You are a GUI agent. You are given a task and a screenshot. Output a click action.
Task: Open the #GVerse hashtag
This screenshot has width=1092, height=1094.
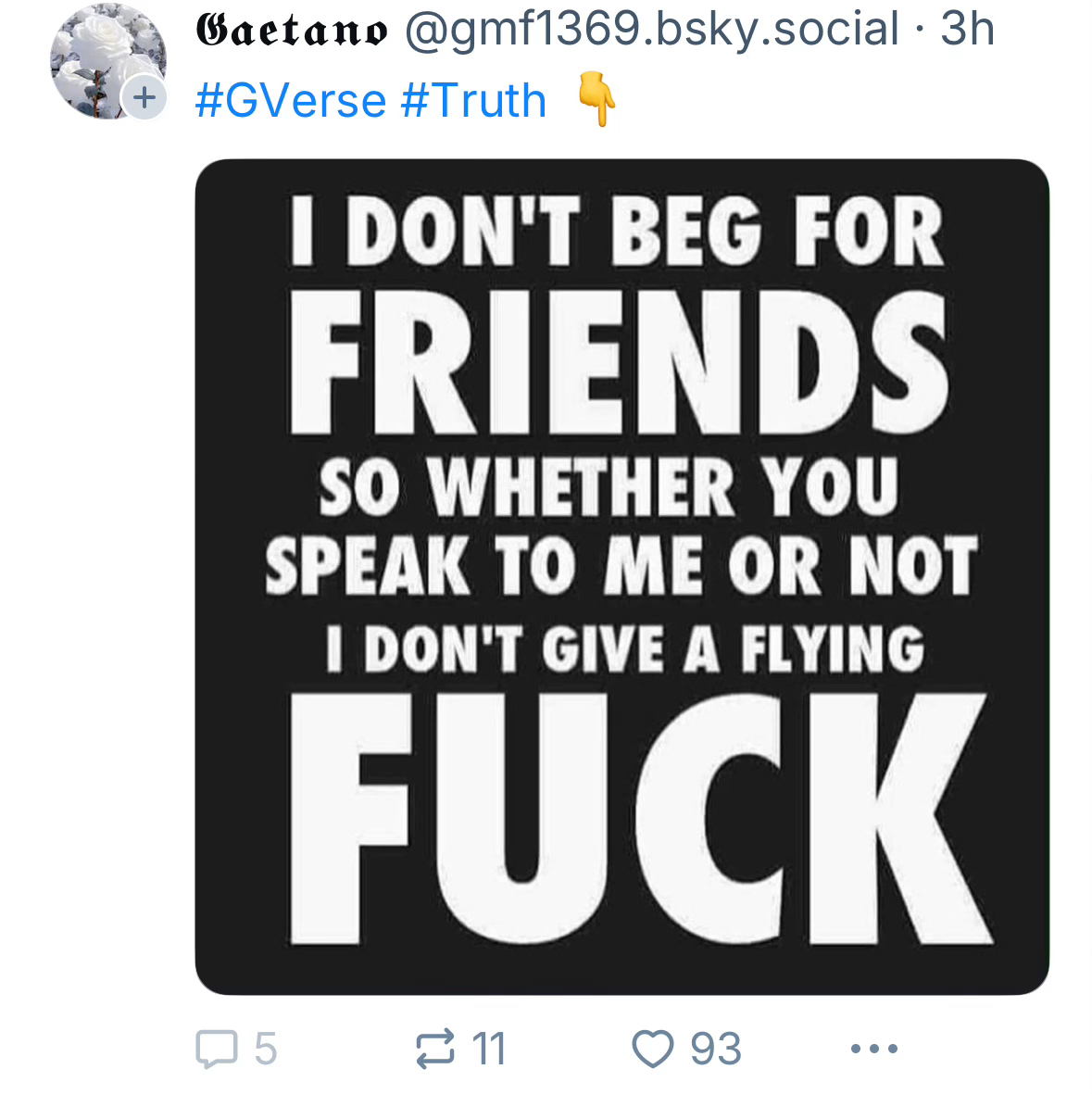pos(290,100)
